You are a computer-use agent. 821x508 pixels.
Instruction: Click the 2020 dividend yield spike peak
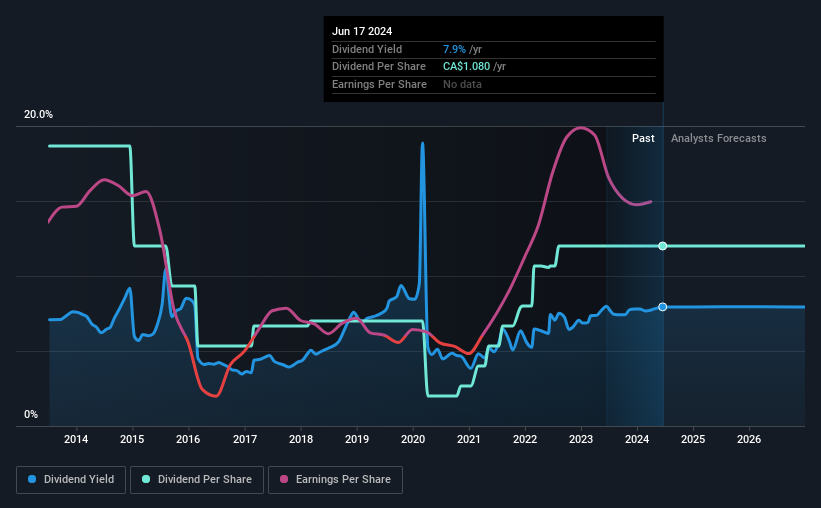423,143
